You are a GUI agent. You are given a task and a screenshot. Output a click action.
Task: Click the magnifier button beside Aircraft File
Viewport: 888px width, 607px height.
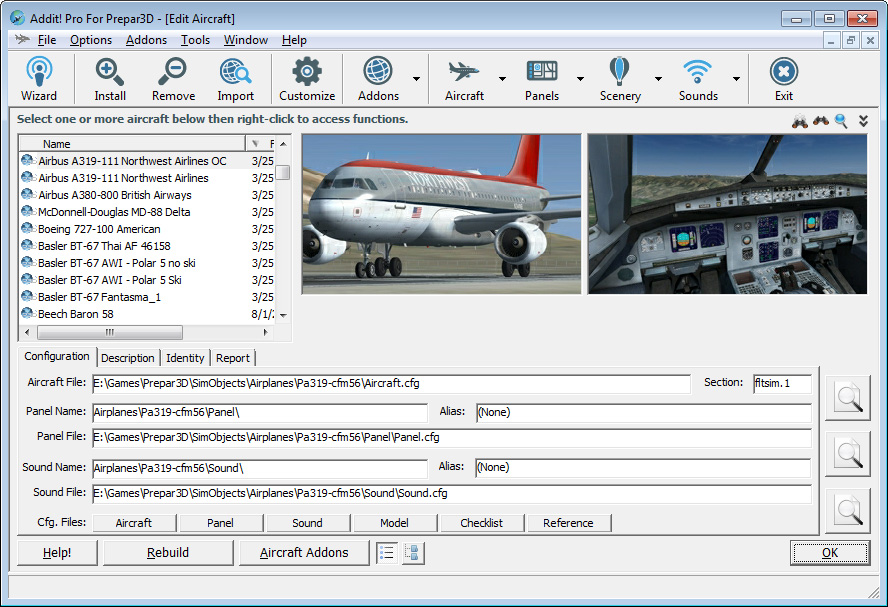click(x=848, y=398)
